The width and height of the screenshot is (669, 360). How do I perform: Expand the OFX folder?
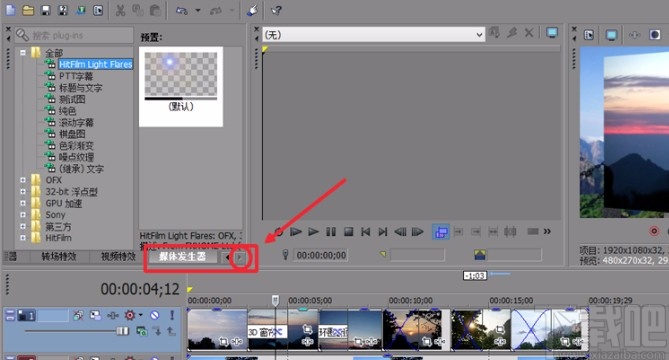(x=23, y=180)
